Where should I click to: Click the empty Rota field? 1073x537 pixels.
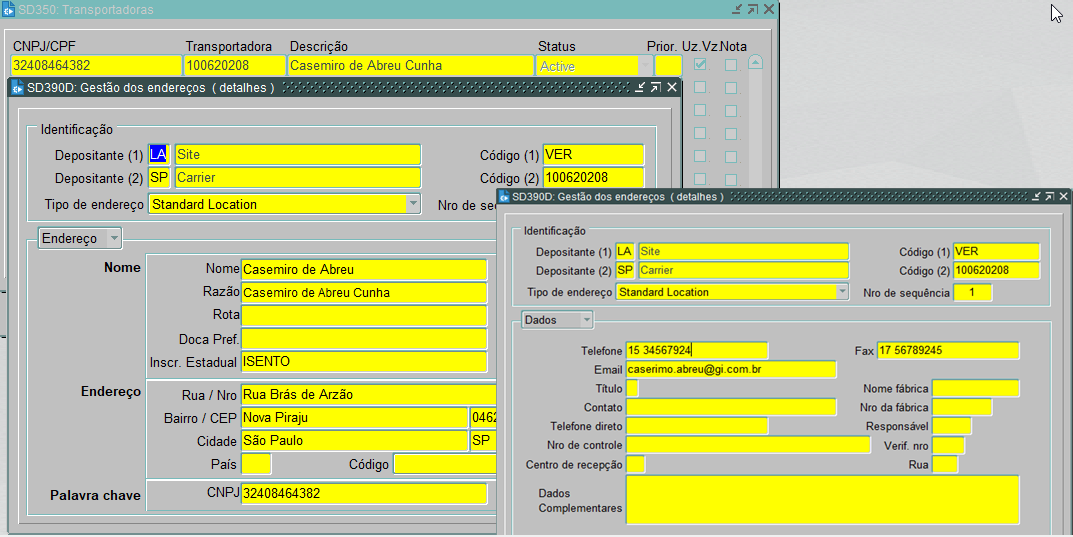pyautogui.click(x=364, y=315)
